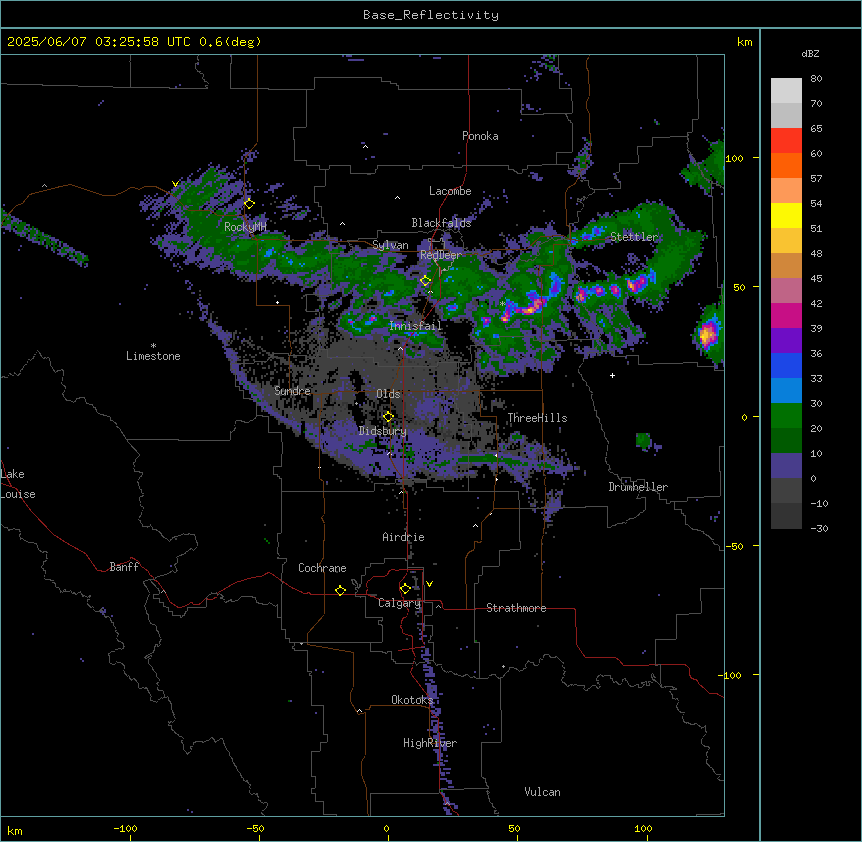Click the yellow V marker east of Calgary
Viewport: 862px width, 842px height.
pos(429,584)
